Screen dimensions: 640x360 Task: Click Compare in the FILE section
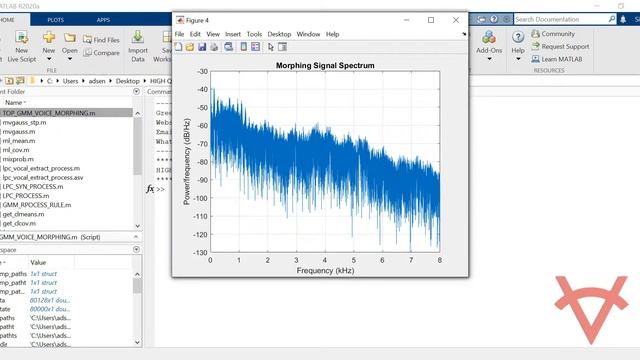101,53
